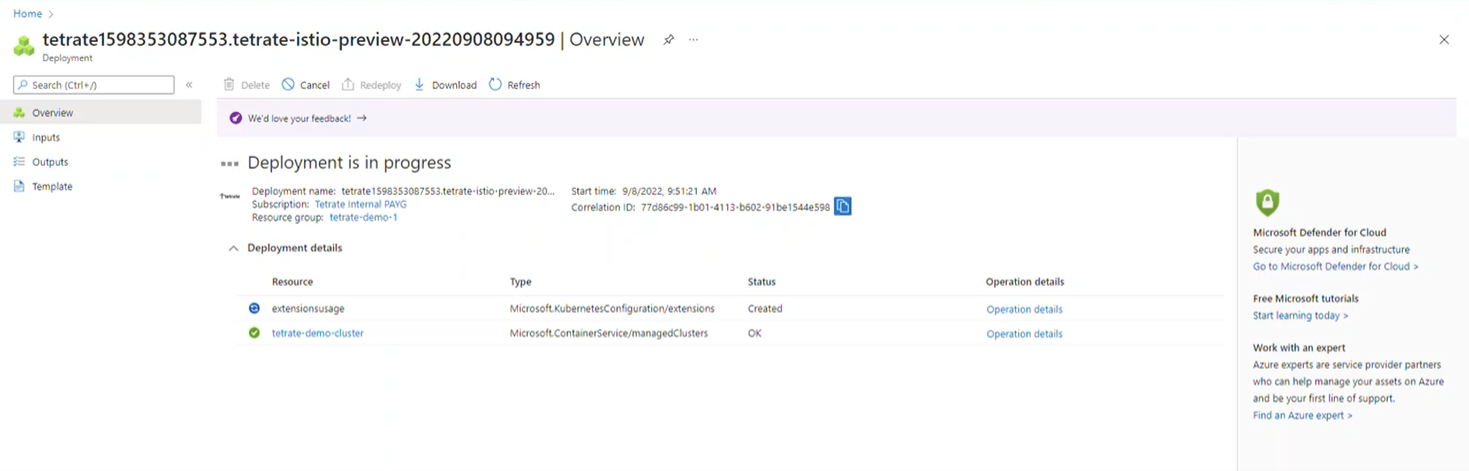The image size is (1469, 471).
Task: Close the deployment overview blade
Action: [1443, 40]
